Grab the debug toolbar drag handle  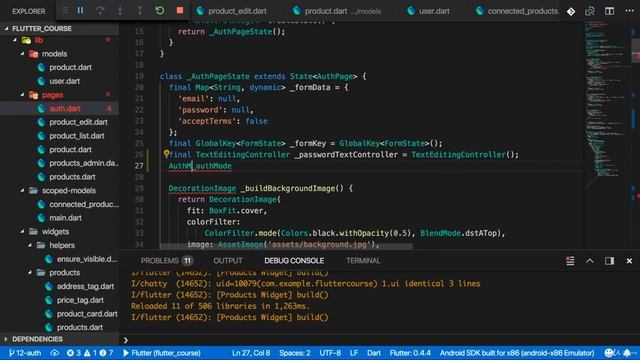(65, 11)
